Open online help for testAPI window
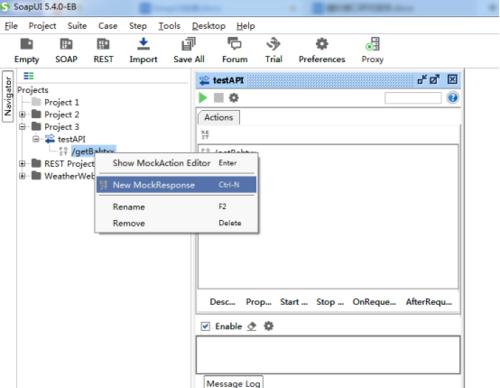Viewport: 500px width, 388px height. click(x=452, y=98)
